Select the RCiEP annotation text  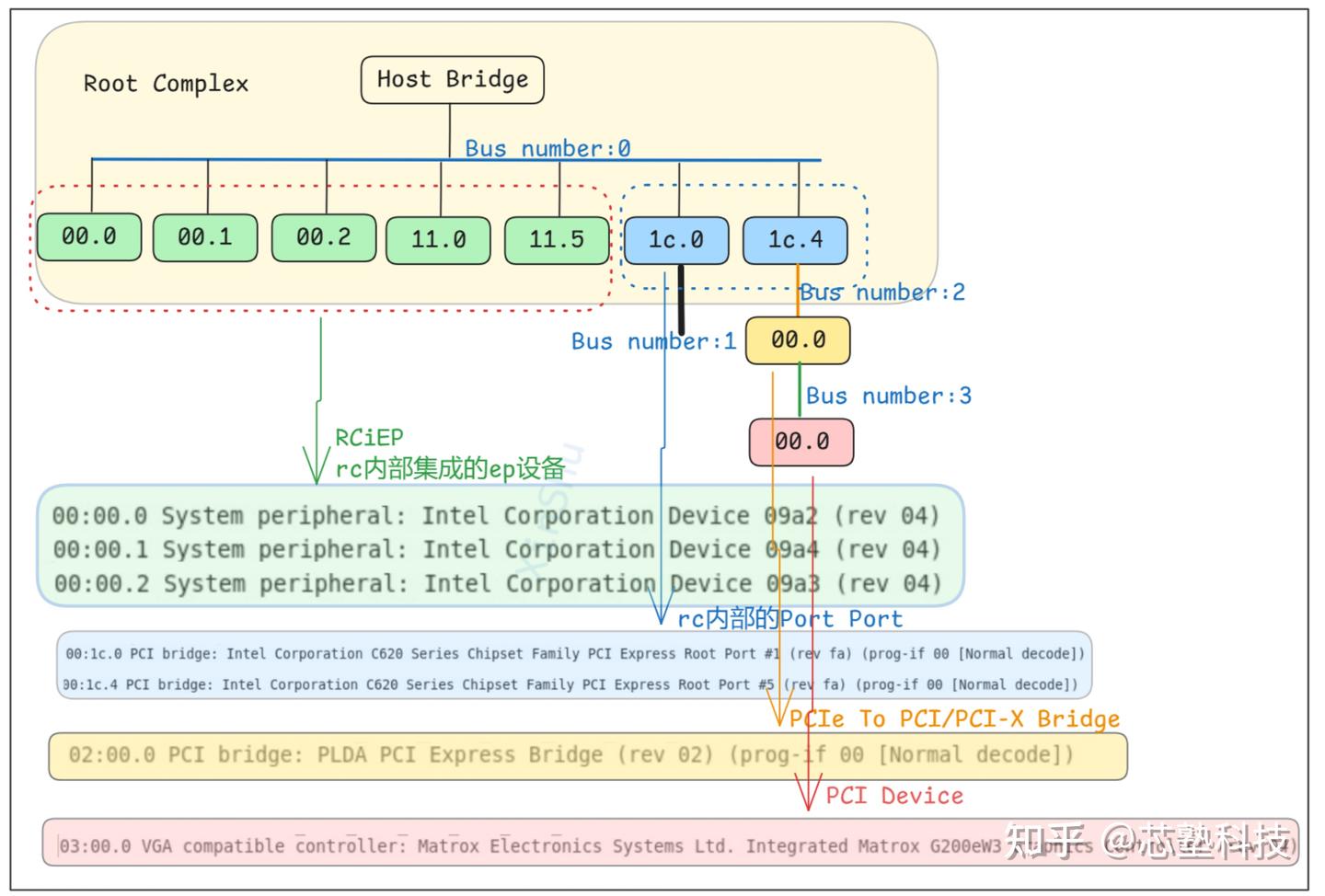[368, 435]
